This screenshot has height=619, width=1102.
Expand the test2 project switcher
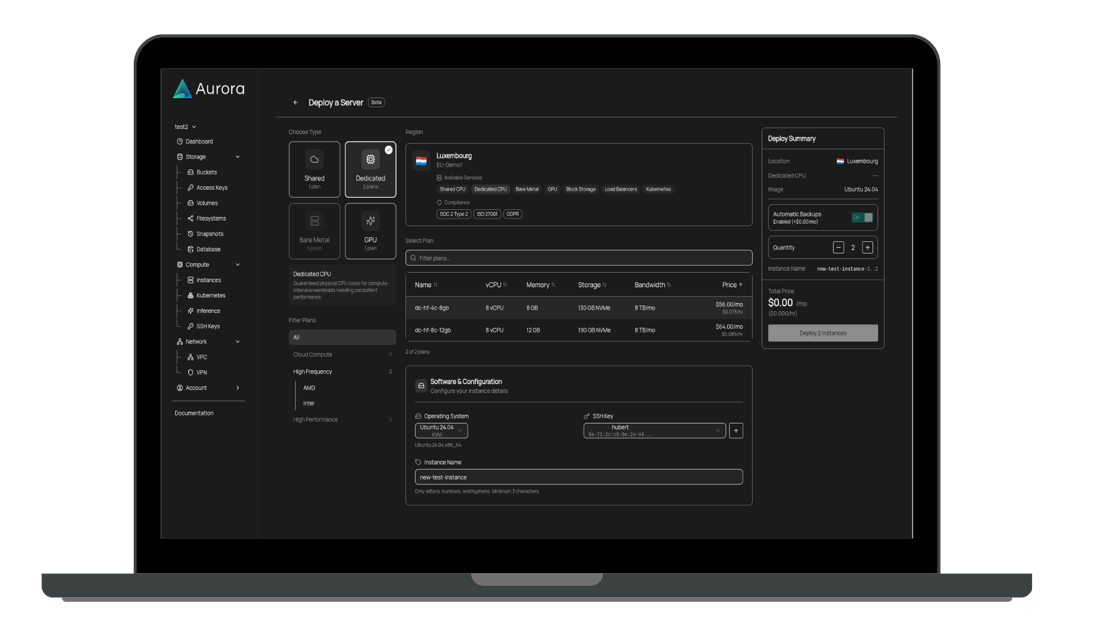[x=185, y=127]
